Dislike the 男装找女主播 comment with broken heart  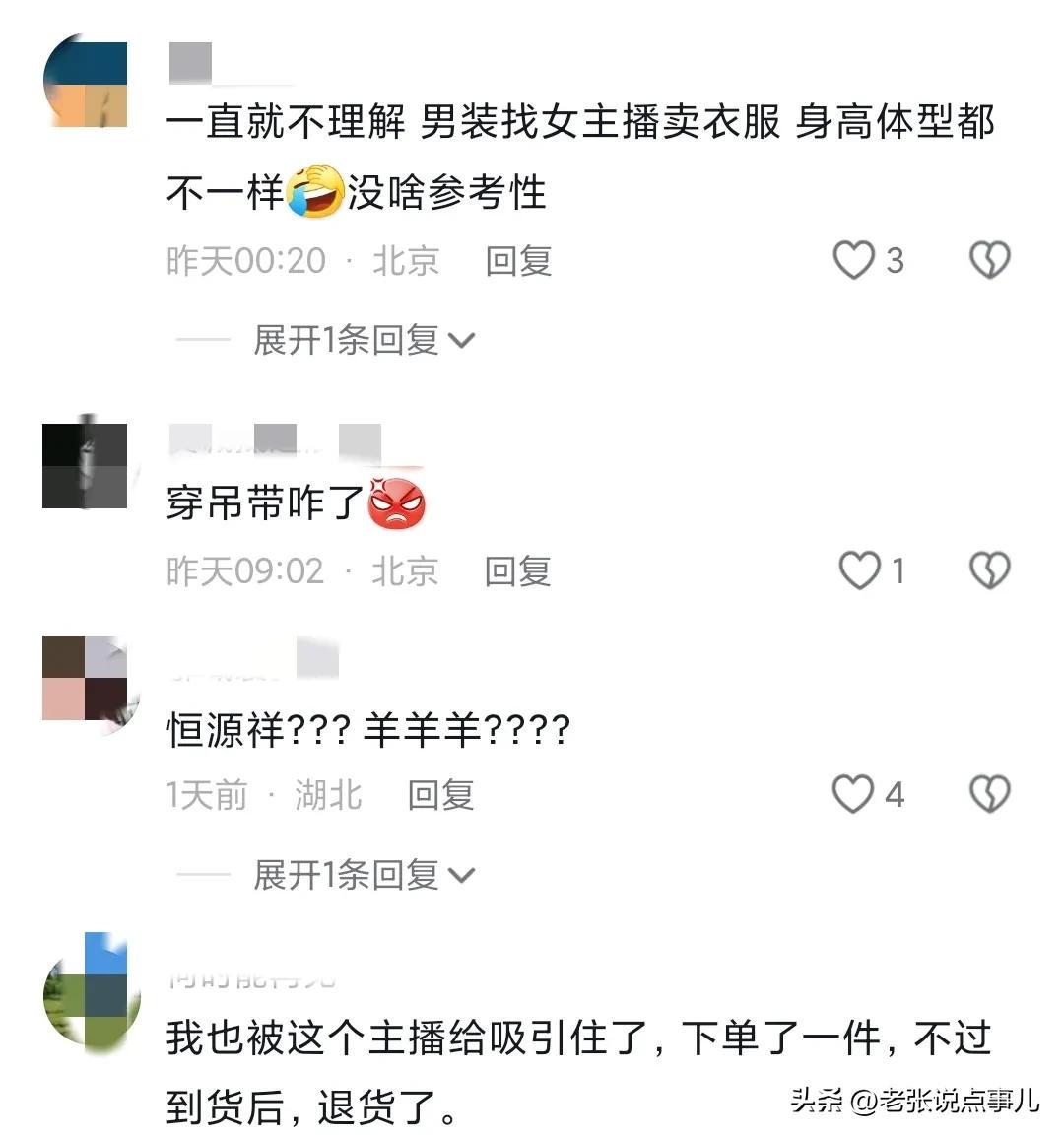pos(990,260)
